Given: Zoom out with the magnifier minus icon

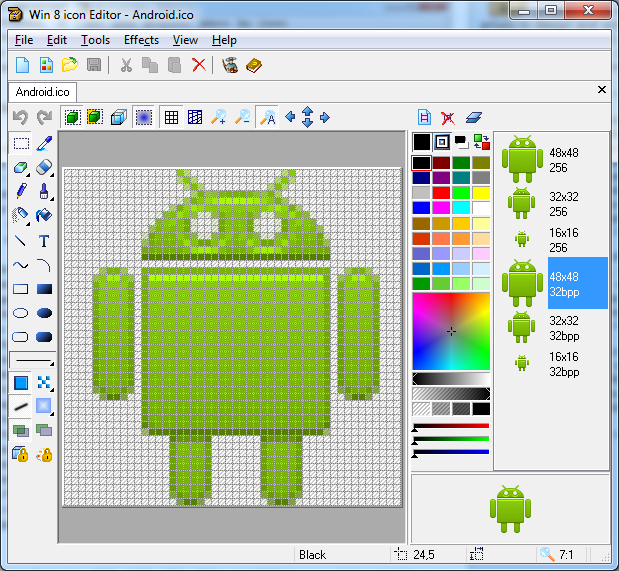Looking at the screenshot, I should (x=242, y=117).
